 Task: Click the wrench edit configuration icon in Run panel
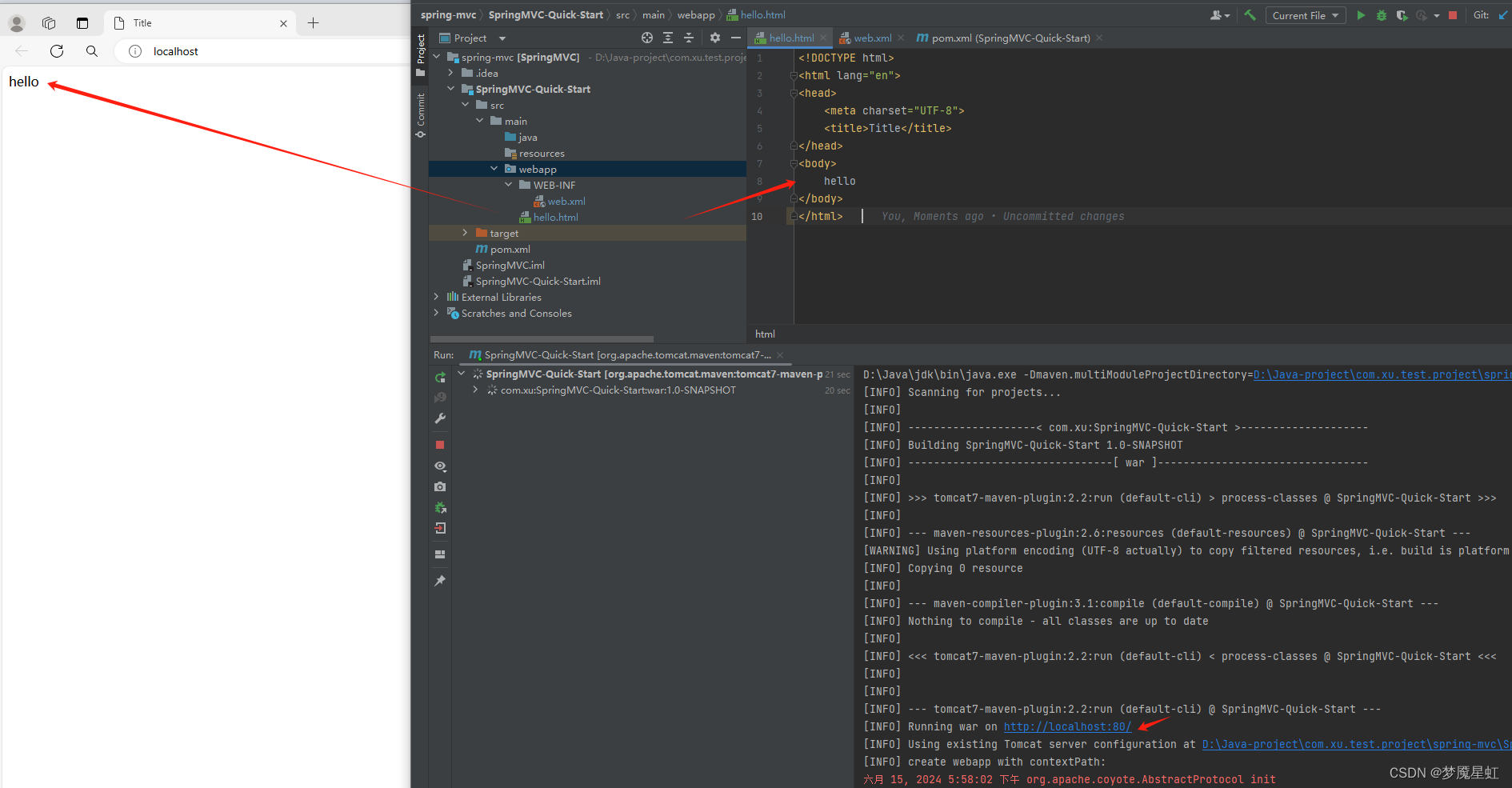pyautogui.click(x=440, y=418)
